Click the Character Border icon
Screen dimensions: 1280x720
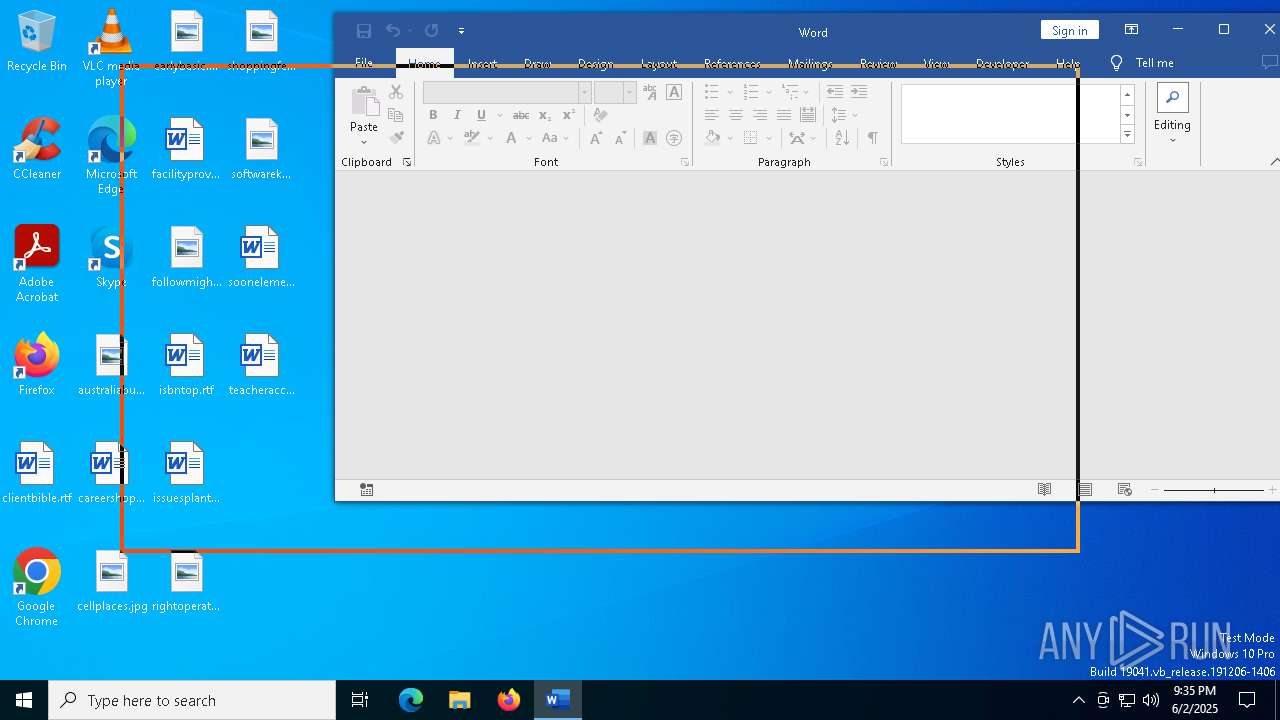[x=674, y=92]
